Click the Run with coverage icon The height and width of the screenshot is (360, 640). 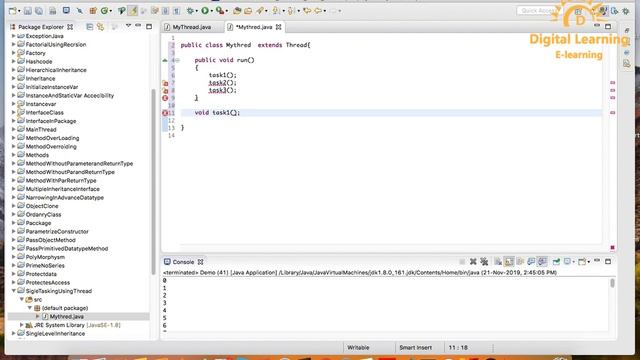pos(220,11)
